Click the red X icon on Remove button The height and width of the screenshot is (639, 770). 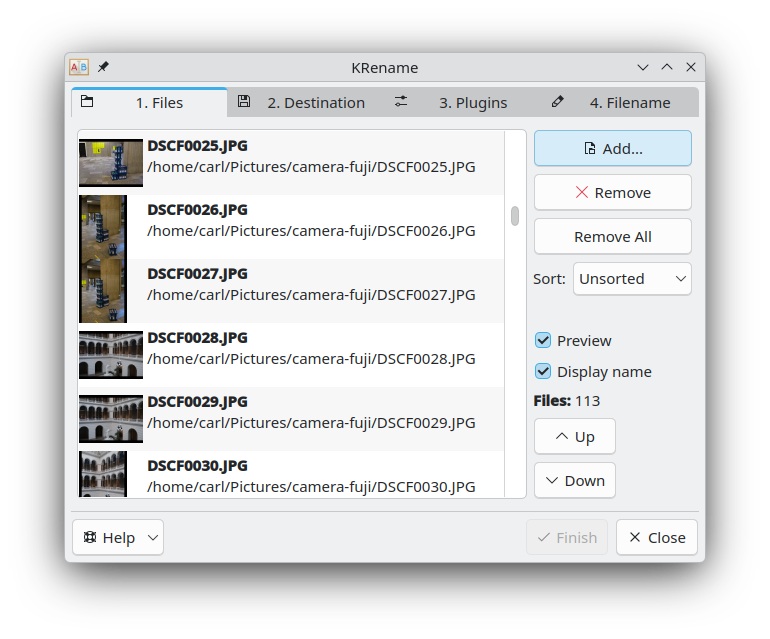coord(582,193)
